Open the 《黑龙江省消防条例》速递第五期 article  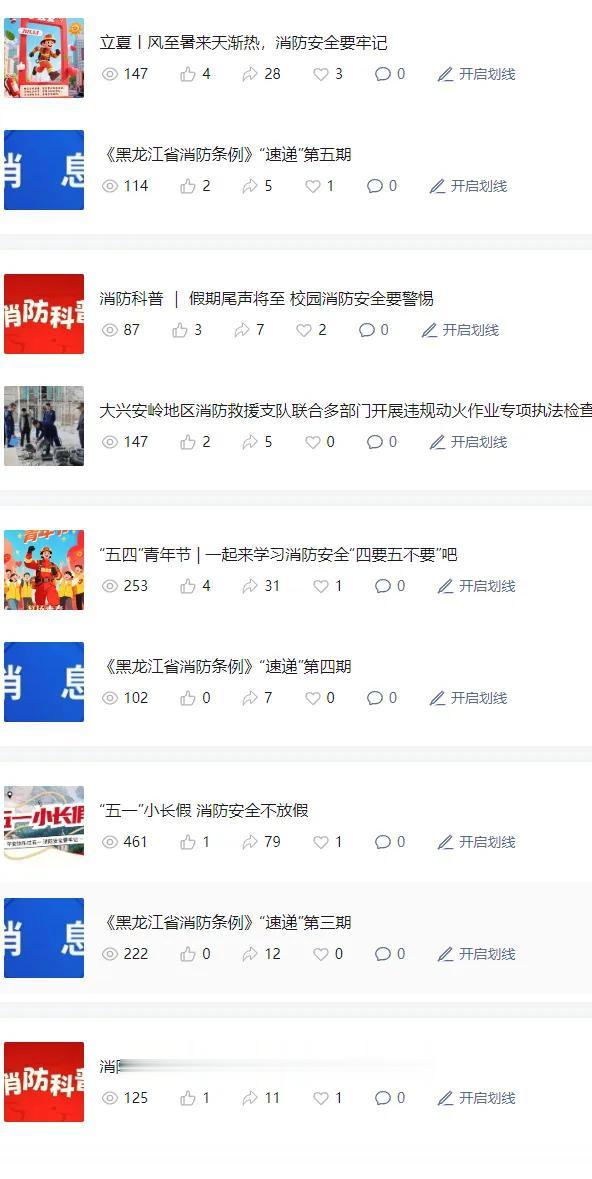(226, 155)
